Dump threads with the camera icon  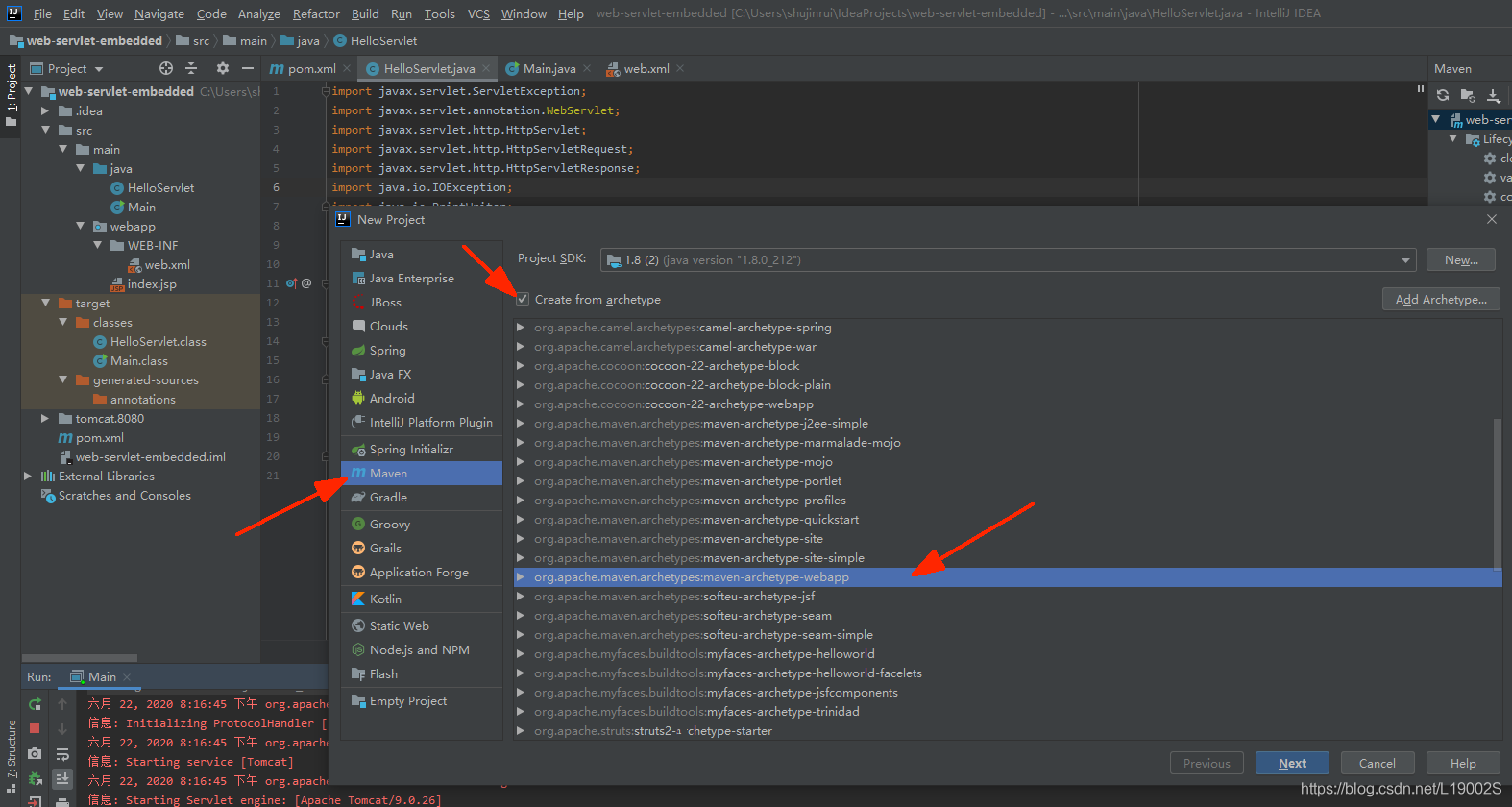tap(35, 754)
